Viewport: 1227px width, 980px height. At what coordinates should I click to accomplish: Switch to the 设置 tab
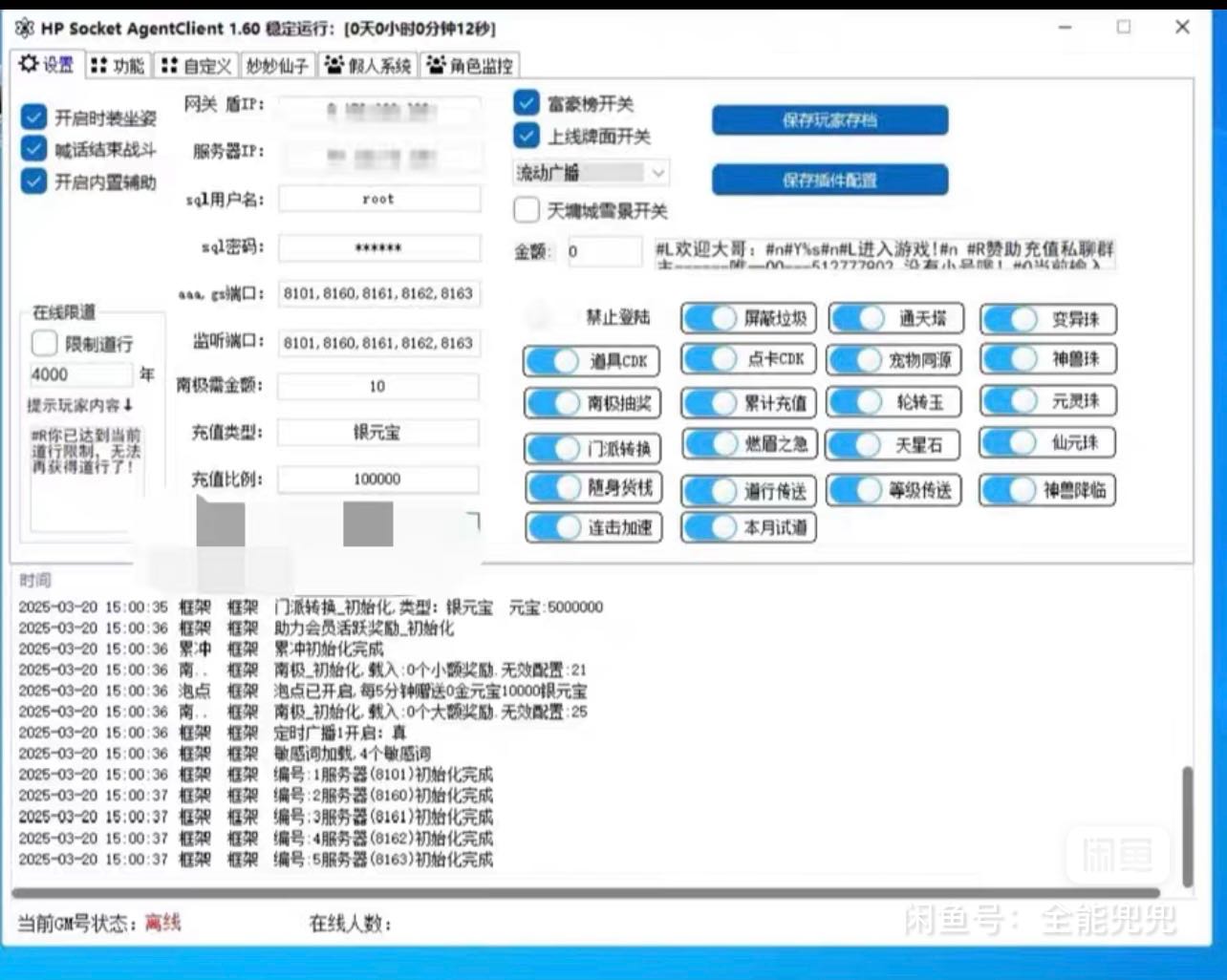[x=46, y=64]
